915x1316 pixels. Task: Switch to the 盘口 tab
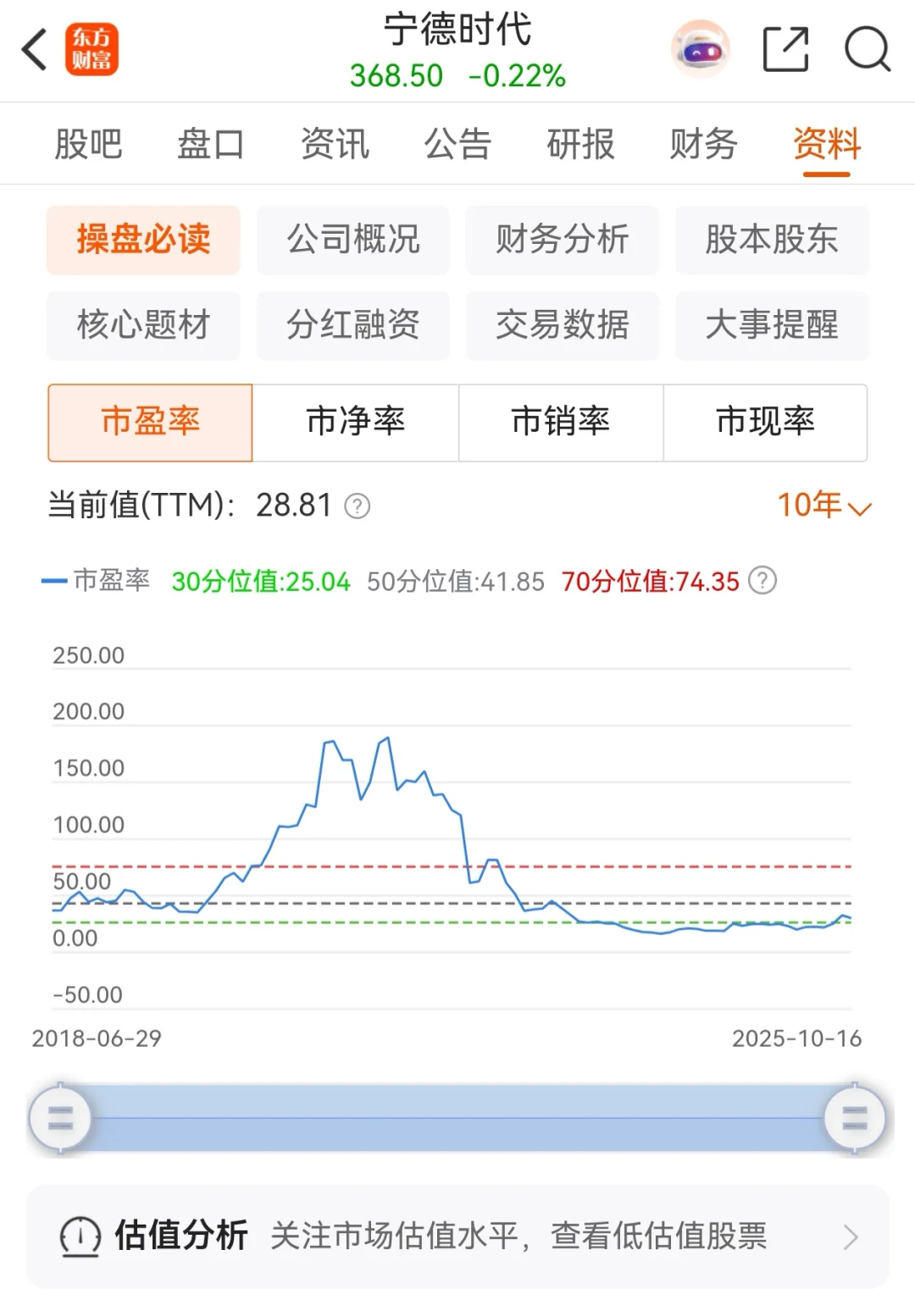pyautogui.click(x=211, y=144)
